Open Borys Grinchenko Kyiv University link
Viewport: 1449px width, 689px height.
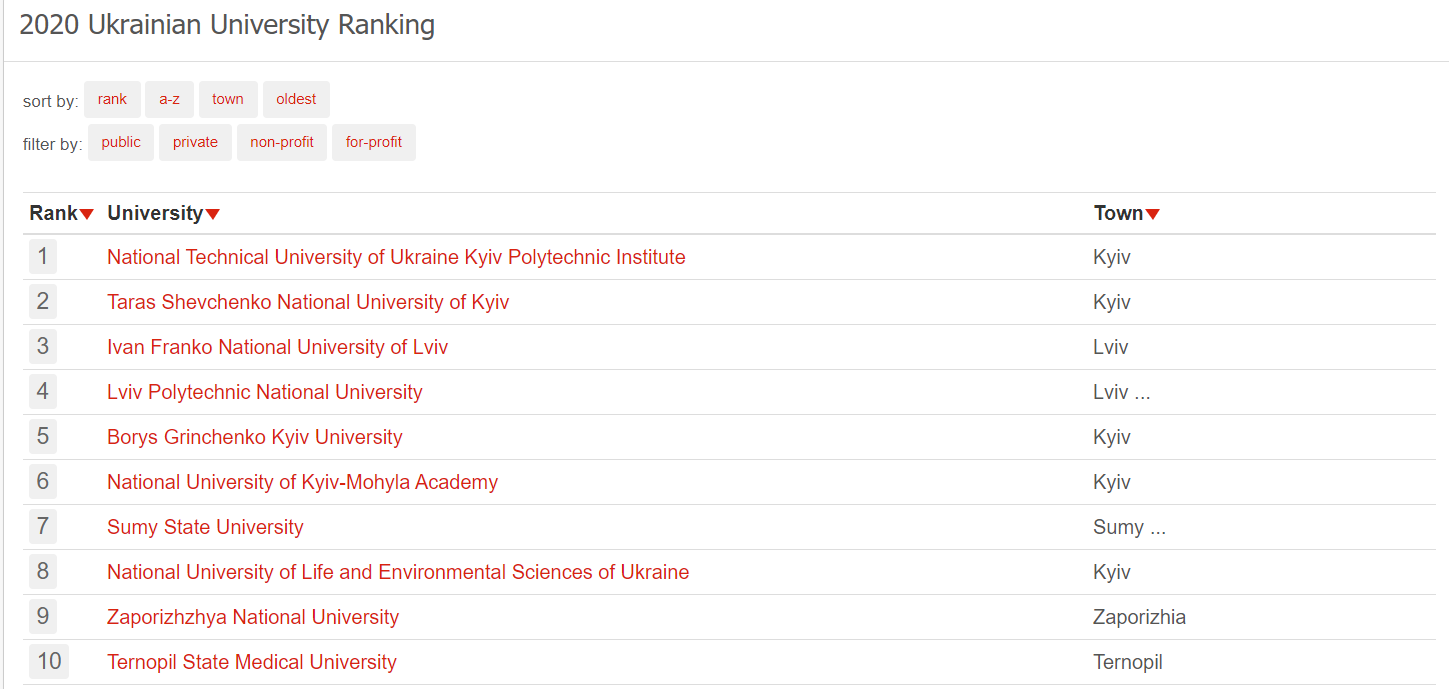click(255, 437)
